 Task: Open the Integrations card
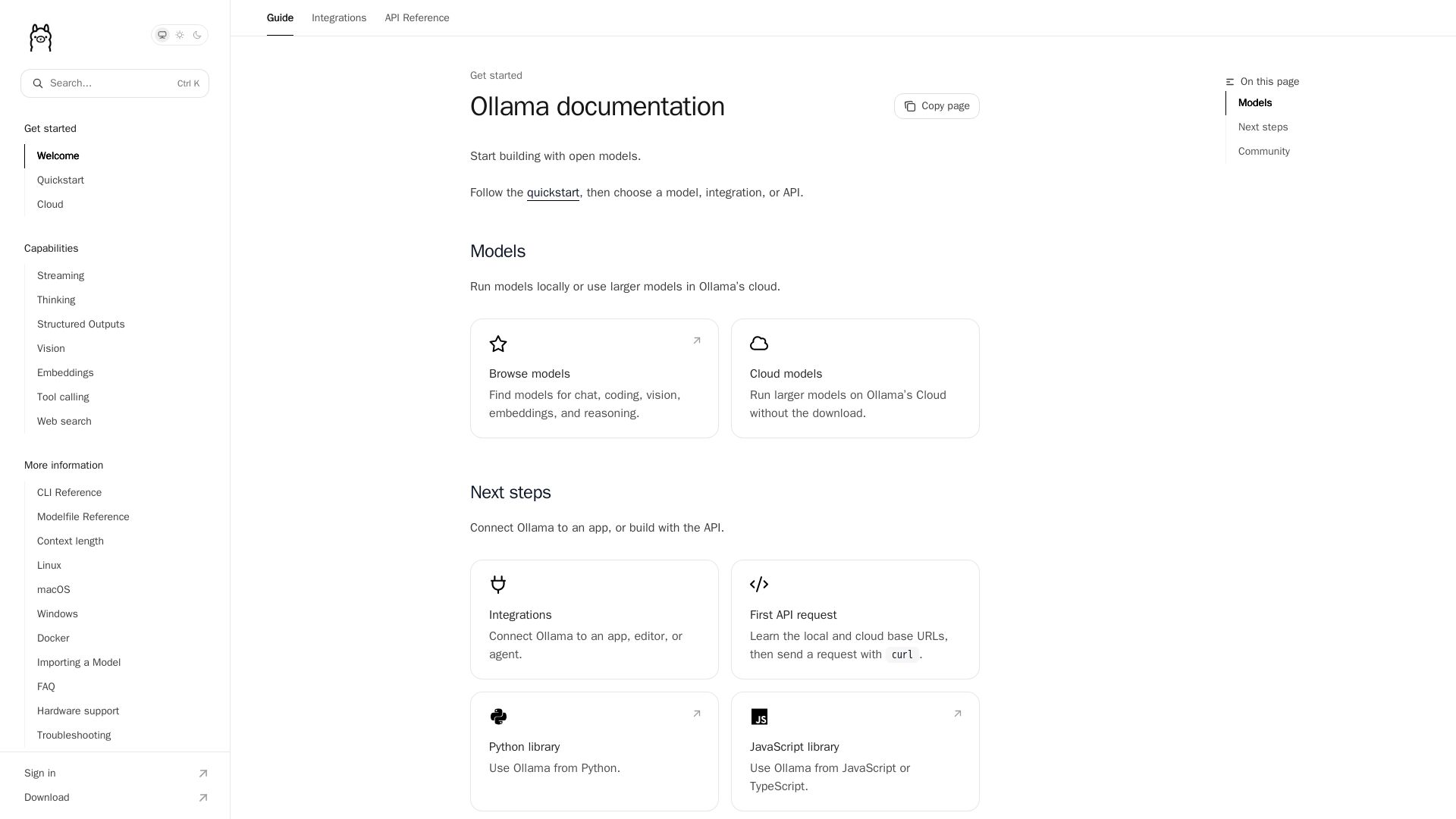[x=595, y=620]
